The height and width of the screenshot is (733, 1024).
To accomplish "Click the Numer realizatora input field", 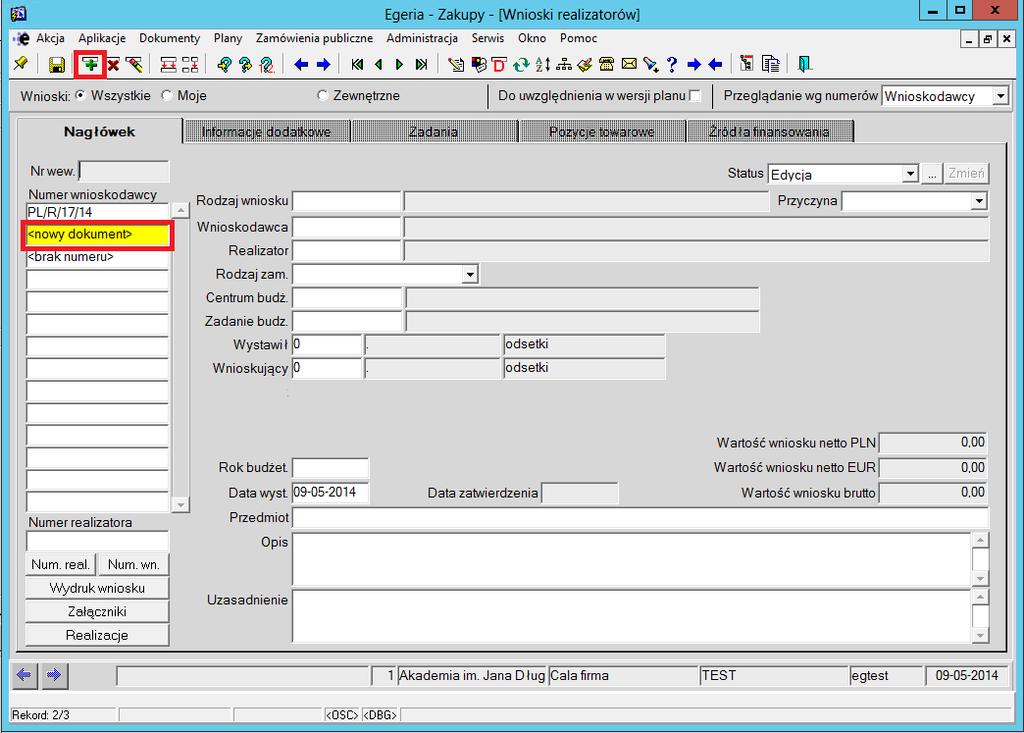I will point(97,540).
